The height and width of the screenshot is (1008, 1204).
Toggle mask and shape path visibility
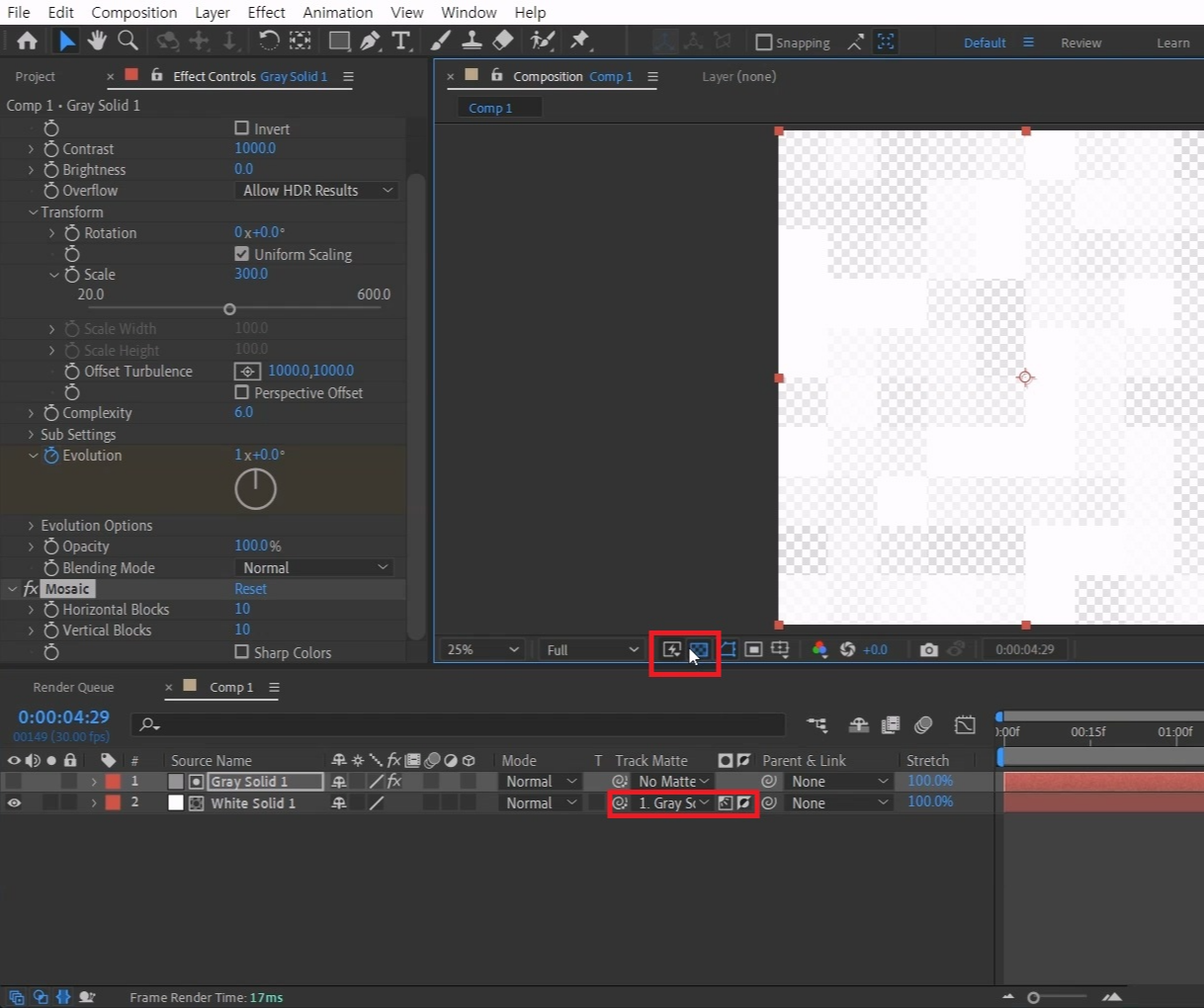[728, 649]
